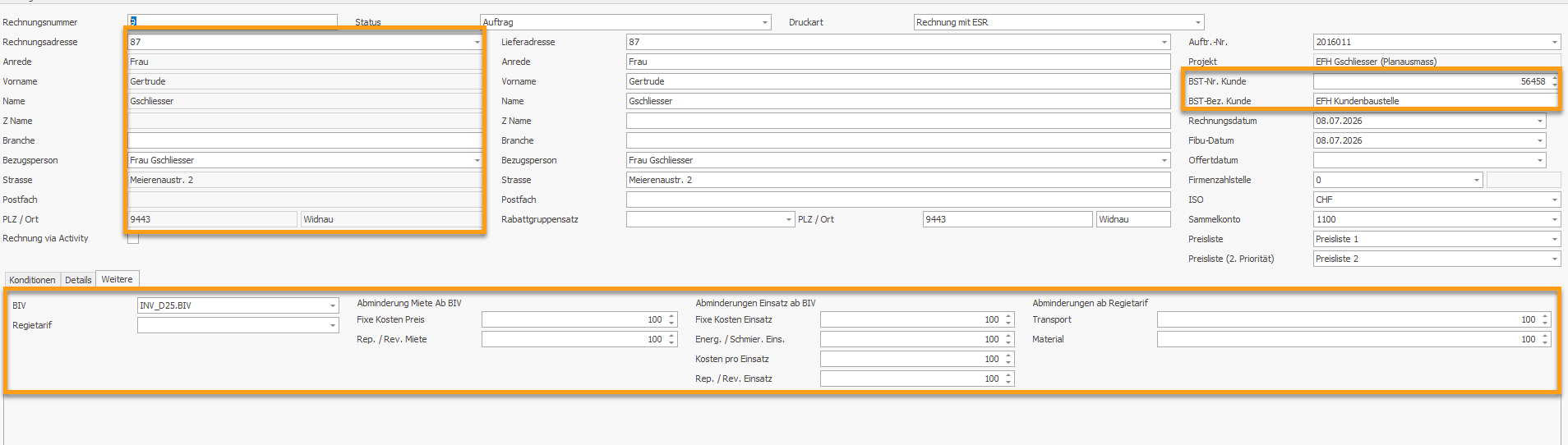
Task: Click the Branche field under Rechnungsadresse
Action: (305, 140)
